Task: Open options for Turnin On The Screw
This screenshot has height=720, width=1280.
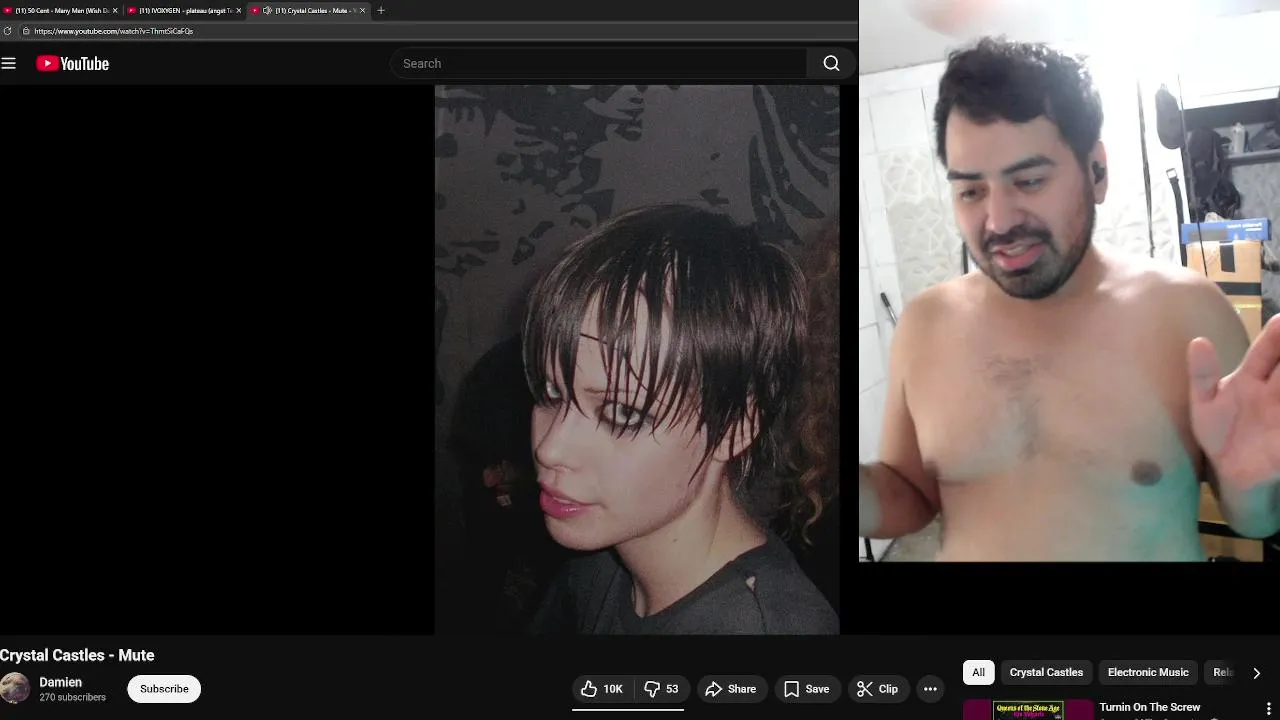Action: click(1268, 708)
